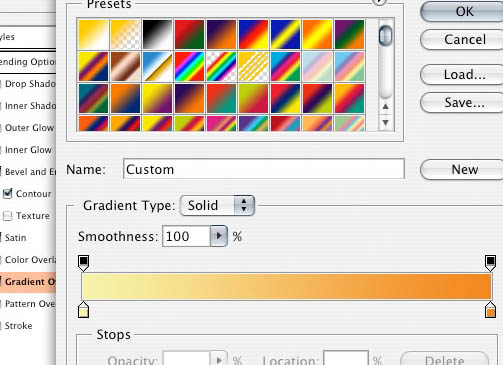
Task: Select the pale yellow color stop
Action: (83, 310)
